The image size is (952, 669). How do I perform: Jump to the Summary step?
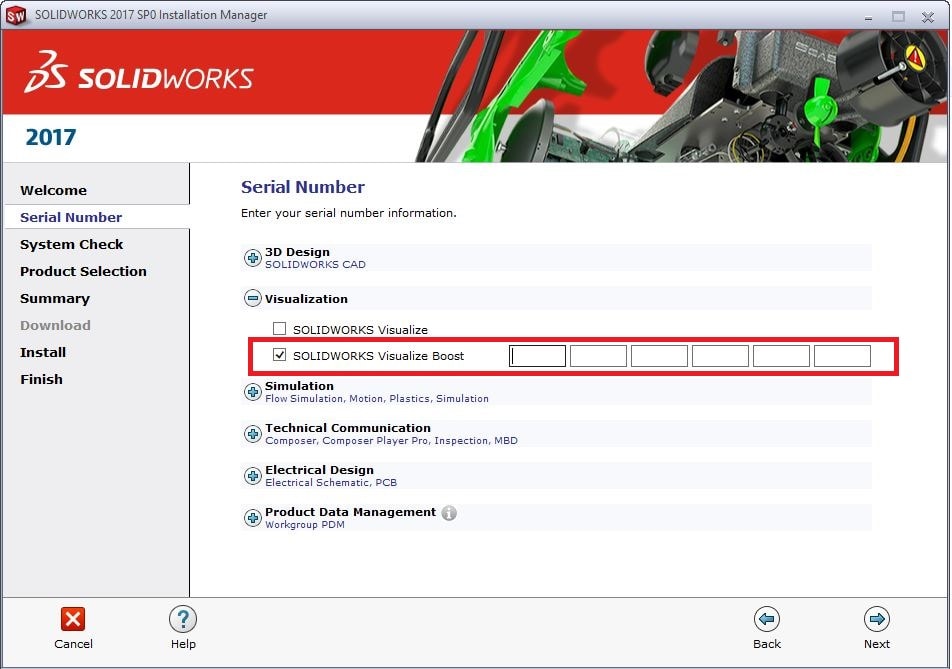(55, 299)
